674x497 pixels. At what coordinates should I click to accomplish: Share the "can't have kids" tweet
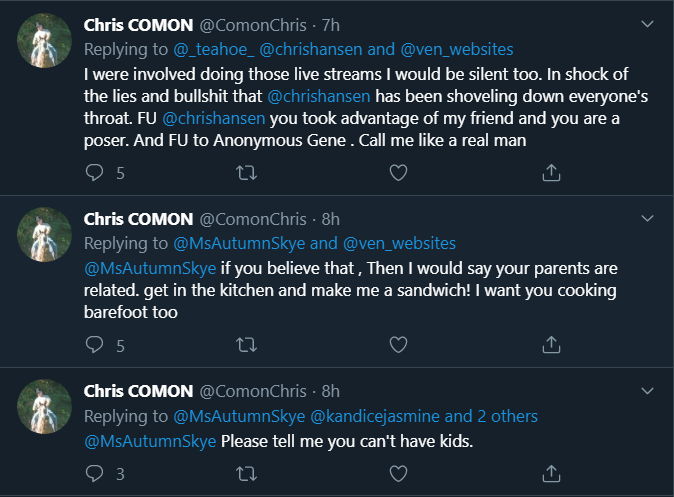point(550,471)
